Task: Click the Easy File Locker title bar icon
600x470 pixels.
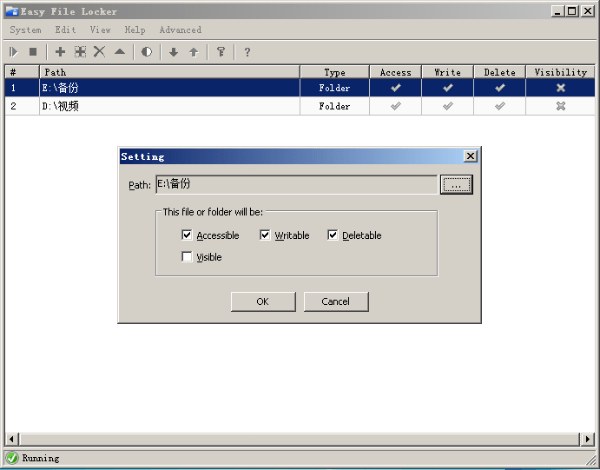Action: [12, 11]
